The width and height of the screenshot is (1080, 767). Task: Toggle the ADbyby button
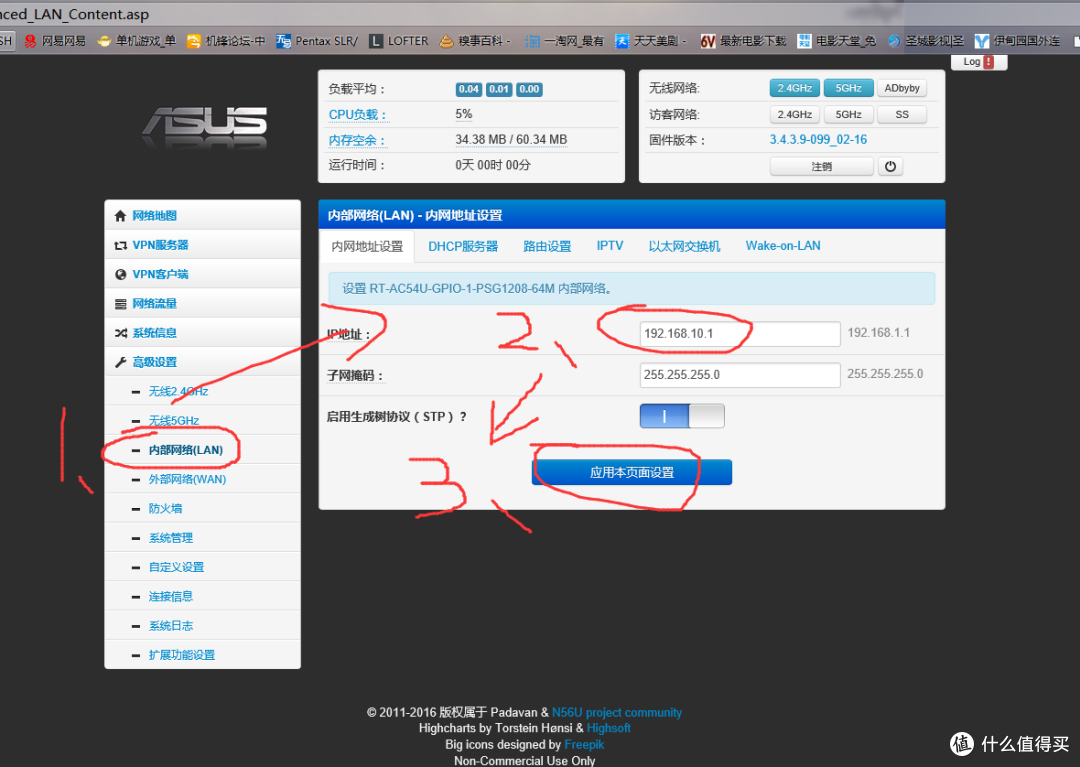(902, 88)
